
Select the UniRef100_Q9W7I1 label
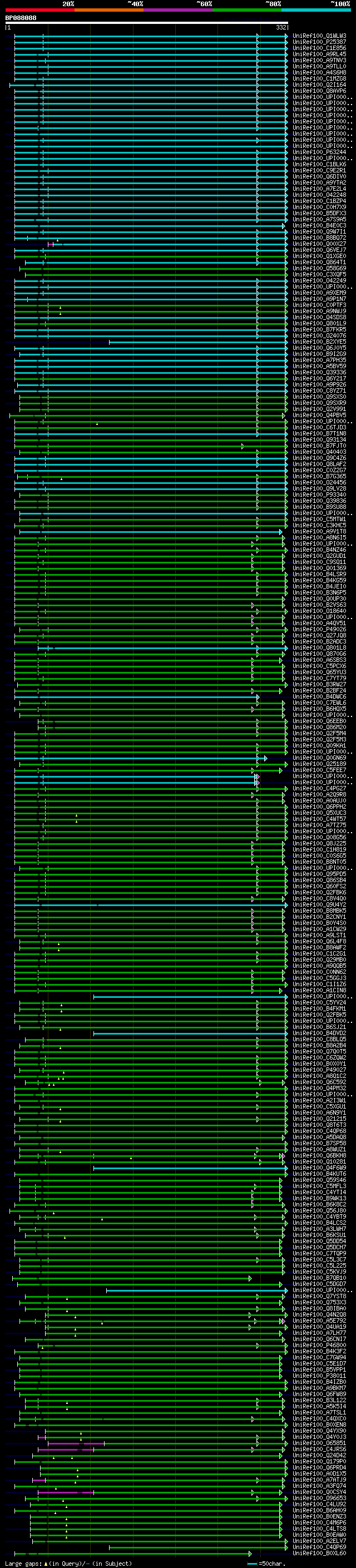(x=319, y=231)
